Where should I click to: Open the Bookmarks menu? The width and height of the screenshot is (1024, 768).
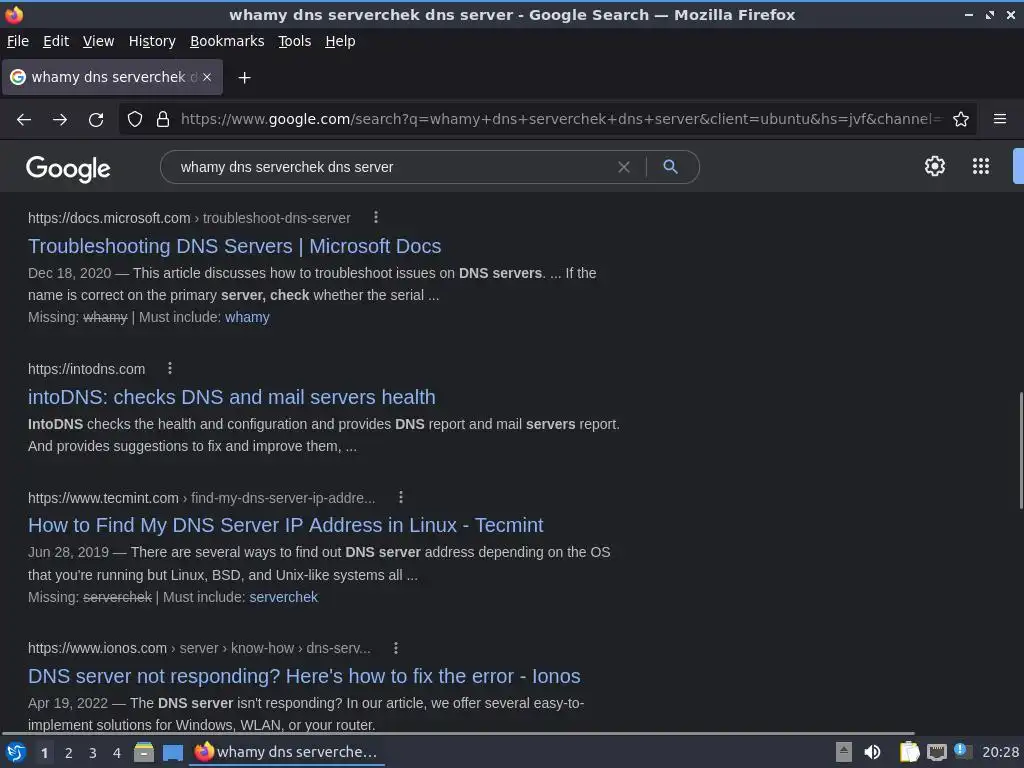[227, 41]
